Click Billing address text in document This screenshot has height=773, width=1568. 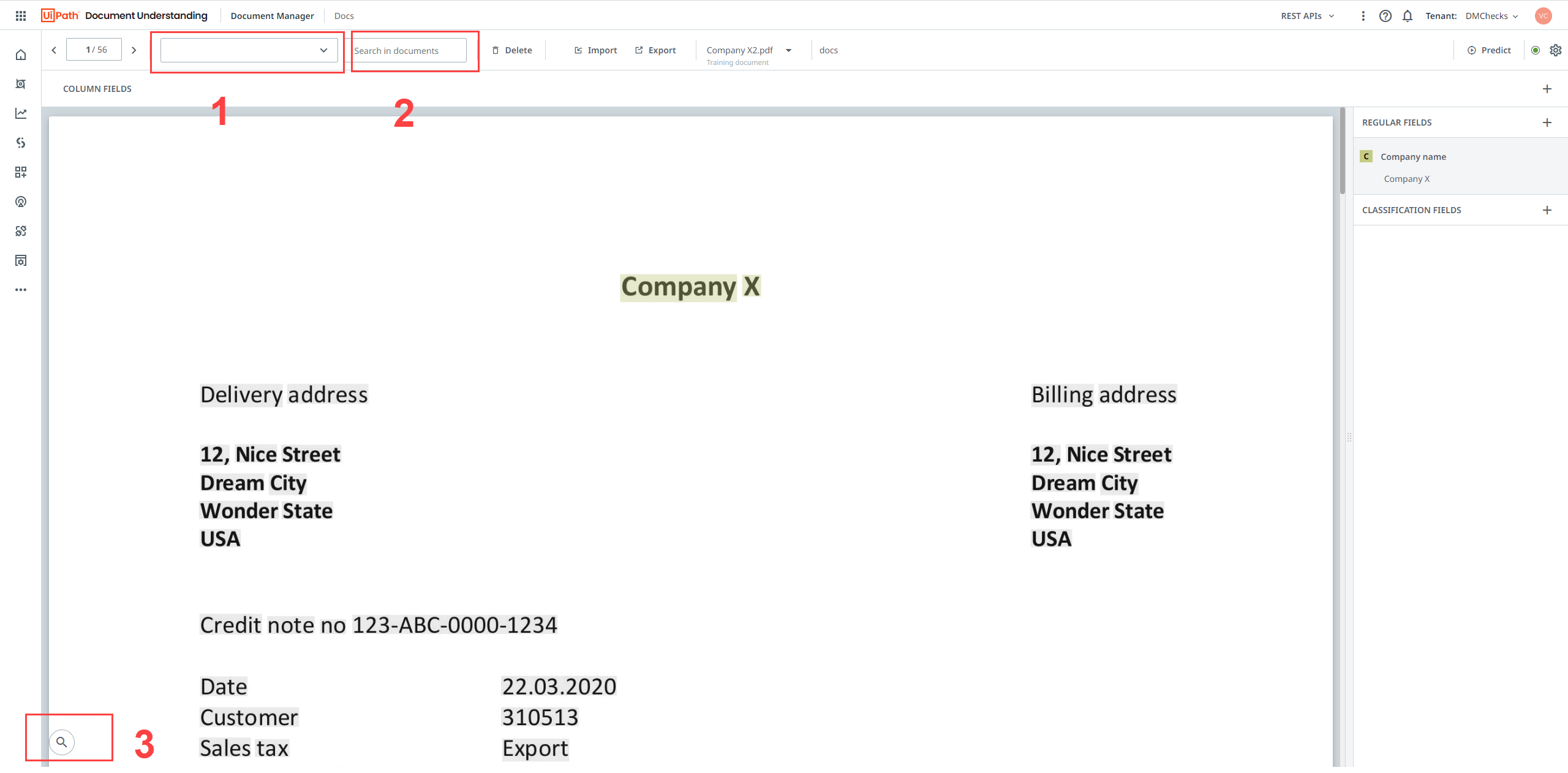point(1104,395)
